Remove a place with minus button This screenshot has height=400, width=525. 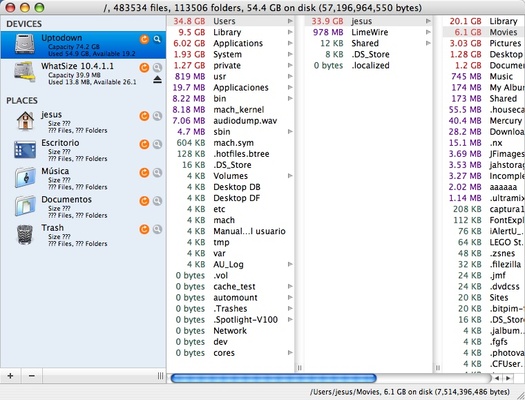[32, 376]
